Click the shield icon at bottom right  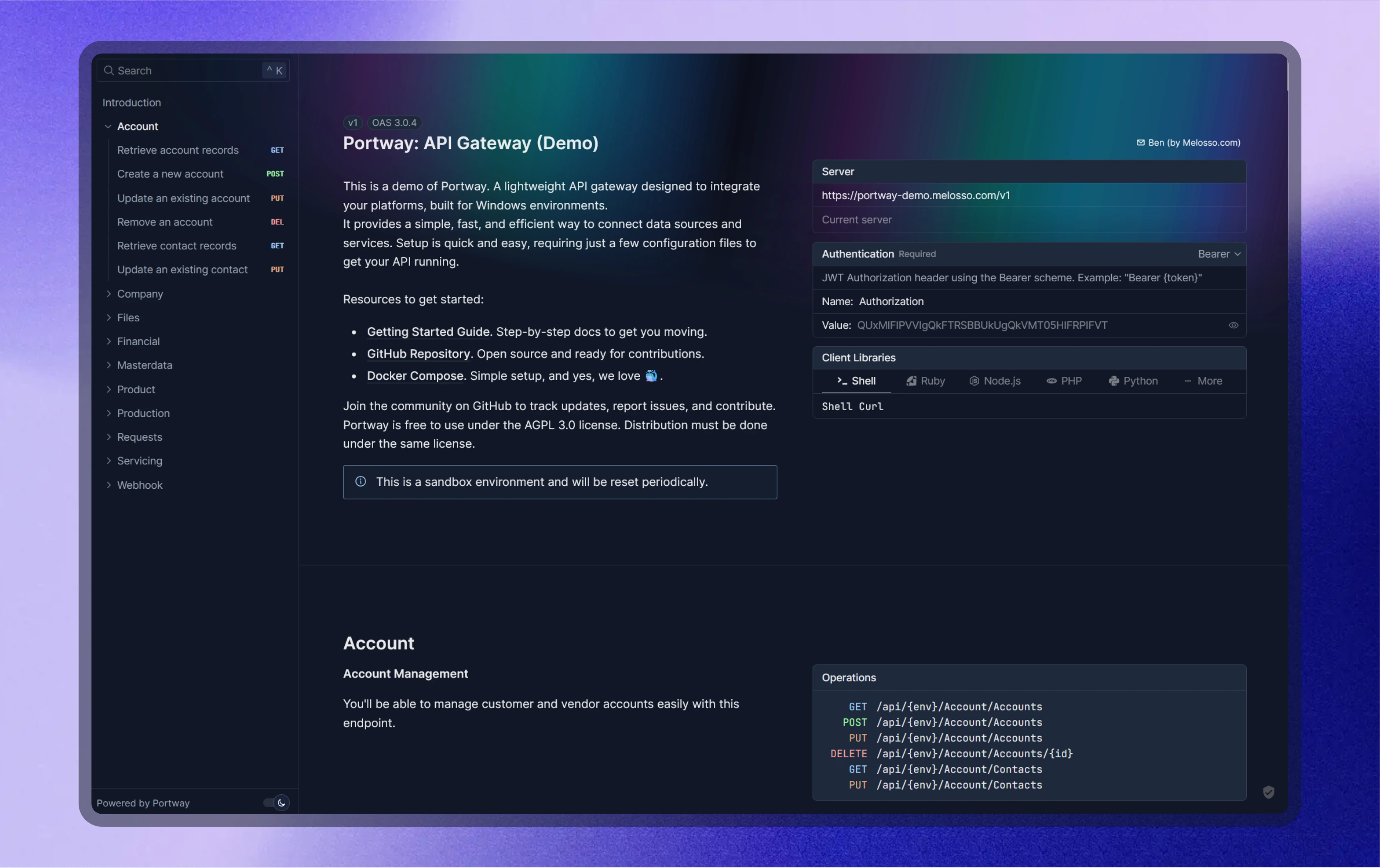(x=1268, y=792)
